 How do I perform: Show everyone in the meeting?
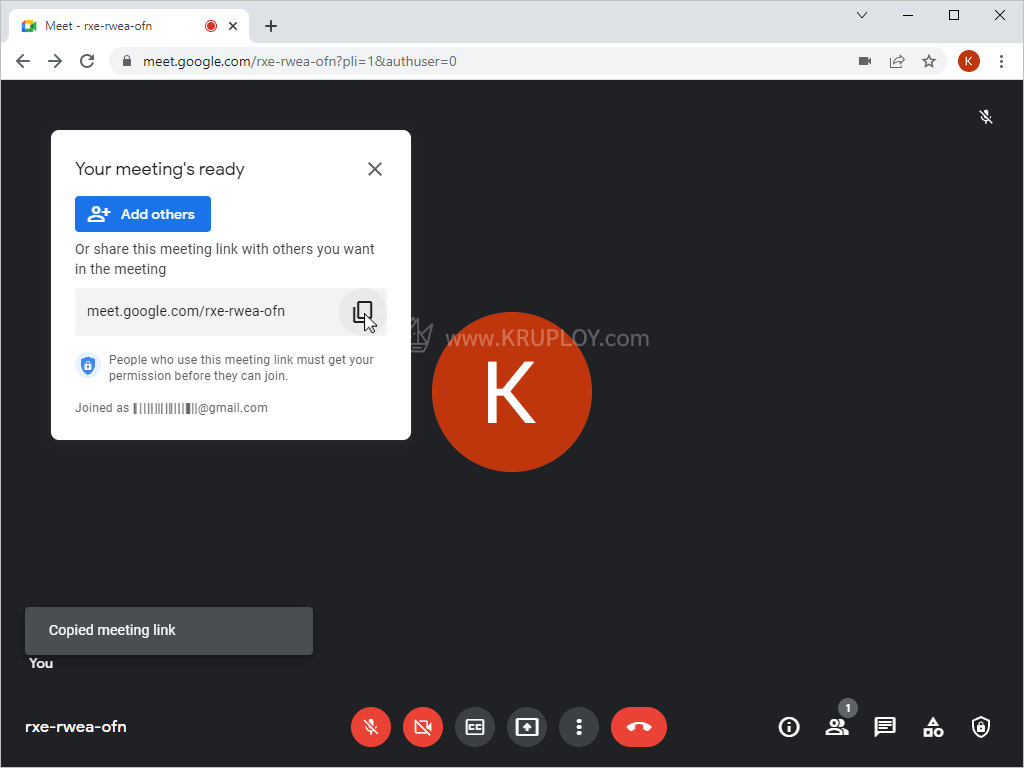(837, 727)
